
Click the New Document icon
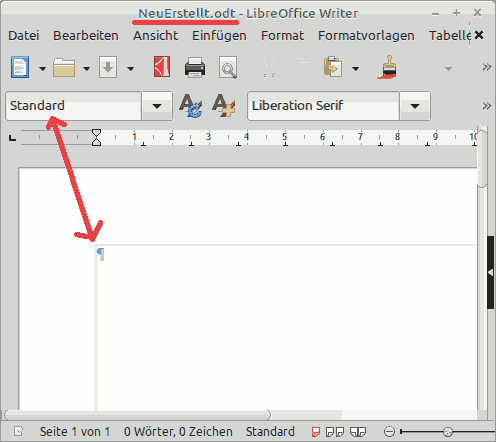(20, 67)
